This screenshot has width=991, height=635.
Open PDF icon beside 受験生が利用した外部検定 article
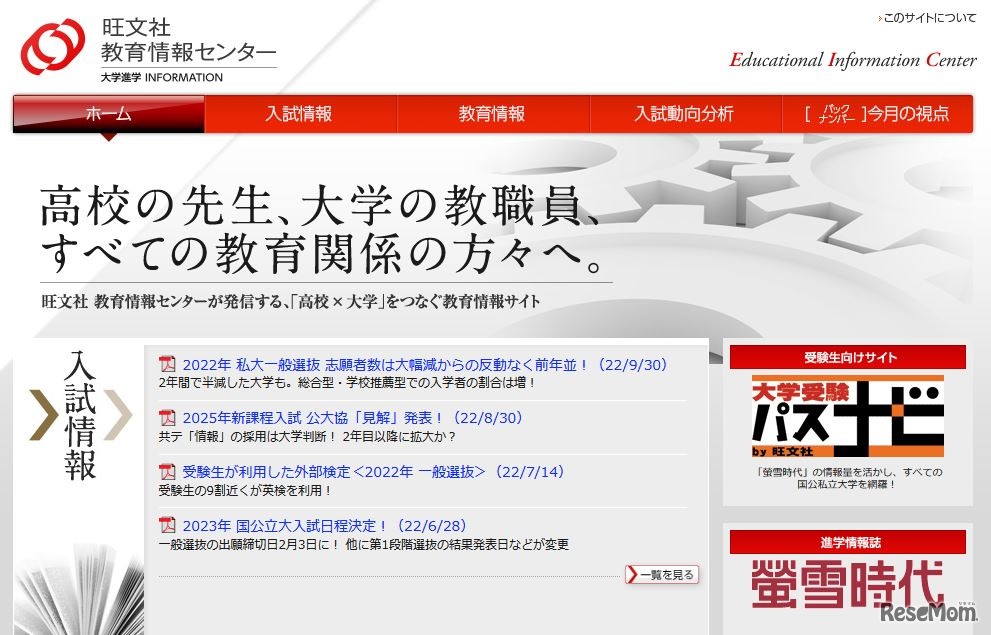pos(167,471)
